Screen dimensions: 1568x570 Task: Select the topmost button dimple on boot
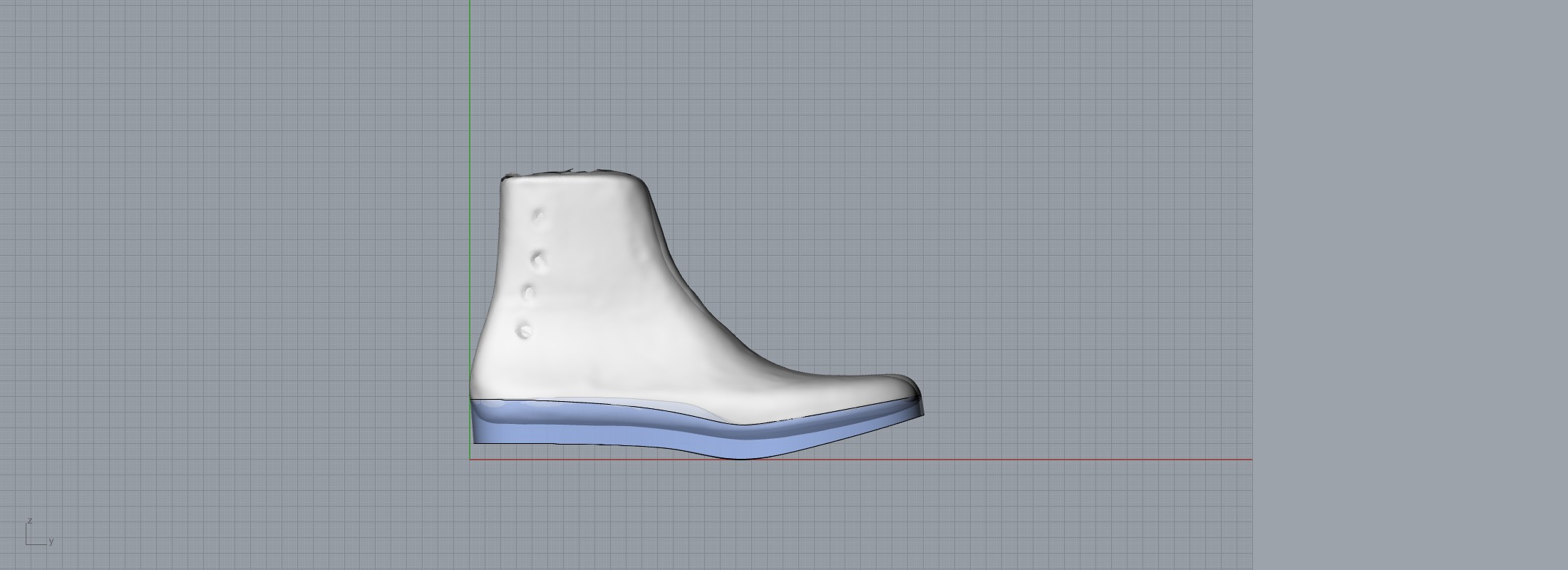coord(539,216)
